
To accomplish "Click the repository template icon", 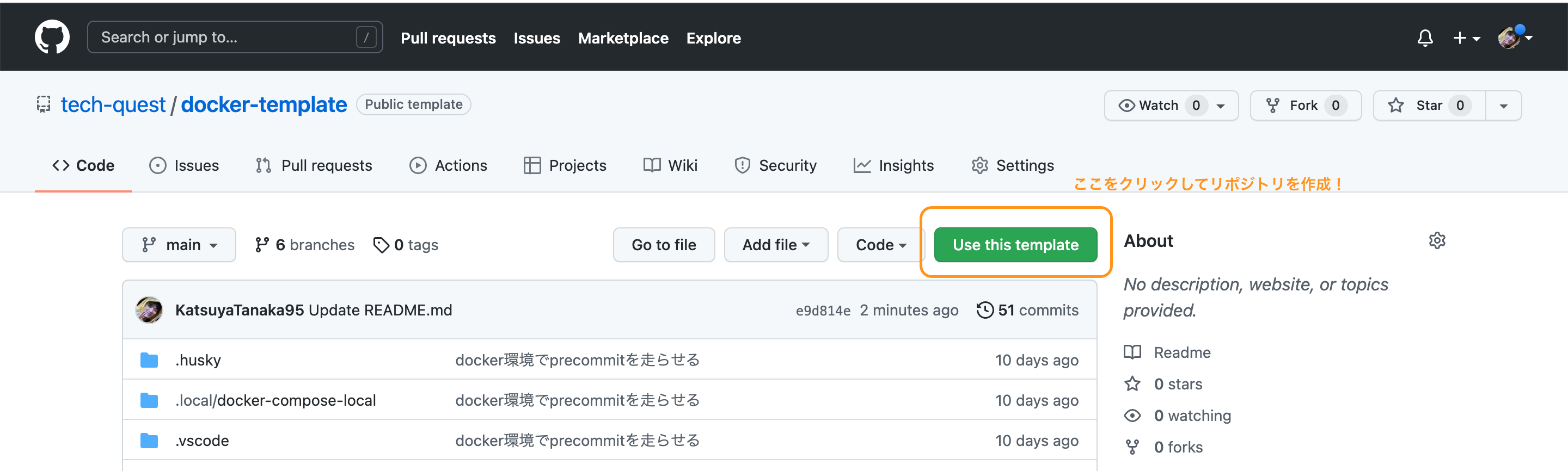I will [43, 104].
